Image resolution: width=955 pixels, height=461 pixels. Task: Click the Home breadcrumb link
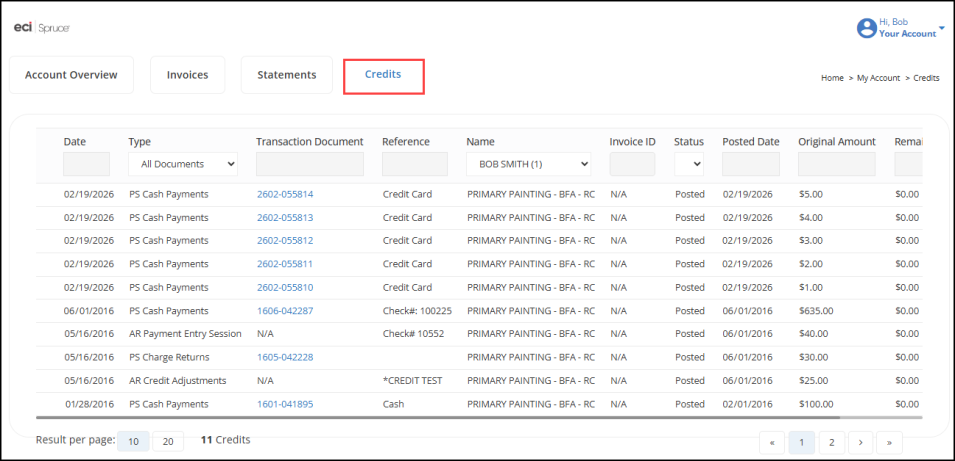[x=832, y=77]
